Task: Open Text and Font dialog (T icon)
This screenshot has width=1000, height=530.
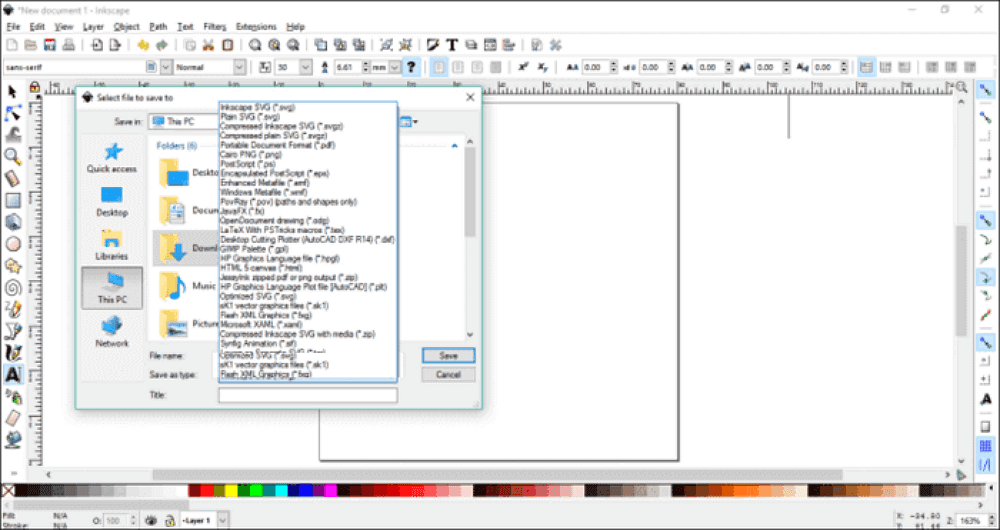Action: tap(452, 45)
